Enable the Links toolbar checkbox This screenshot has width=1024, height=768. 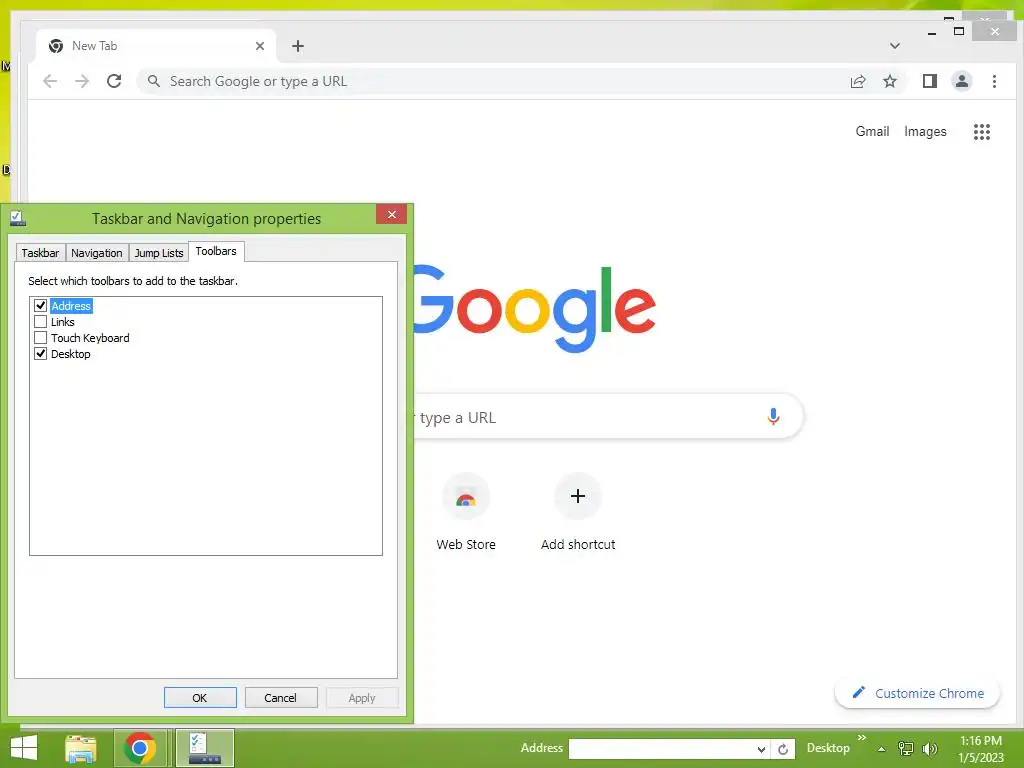[40, 322]
